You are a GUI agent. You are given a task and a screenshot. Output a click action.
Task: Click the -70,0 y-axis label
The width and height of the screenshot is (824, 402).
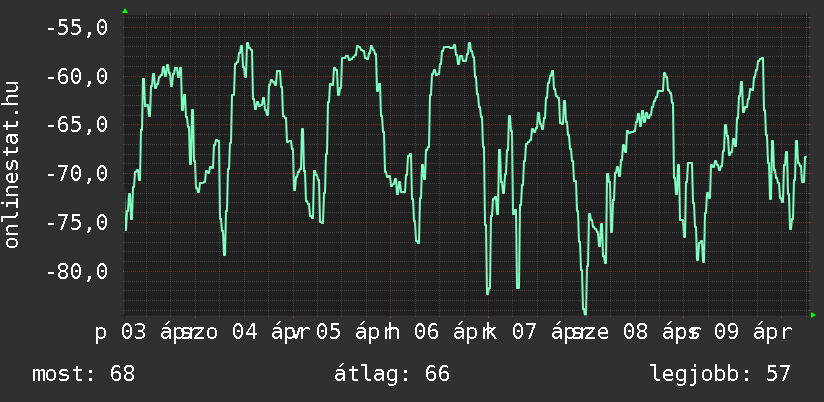click(x=76, y=175)
